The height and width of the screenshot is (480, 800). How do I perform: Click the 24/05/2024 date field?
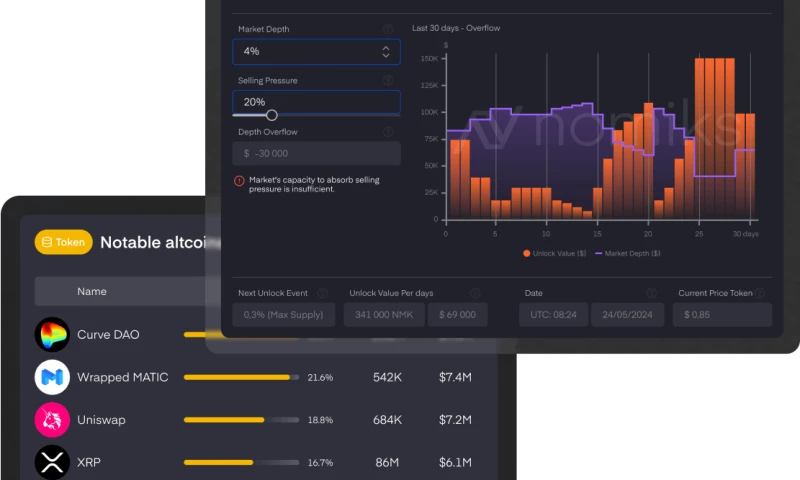627,315
